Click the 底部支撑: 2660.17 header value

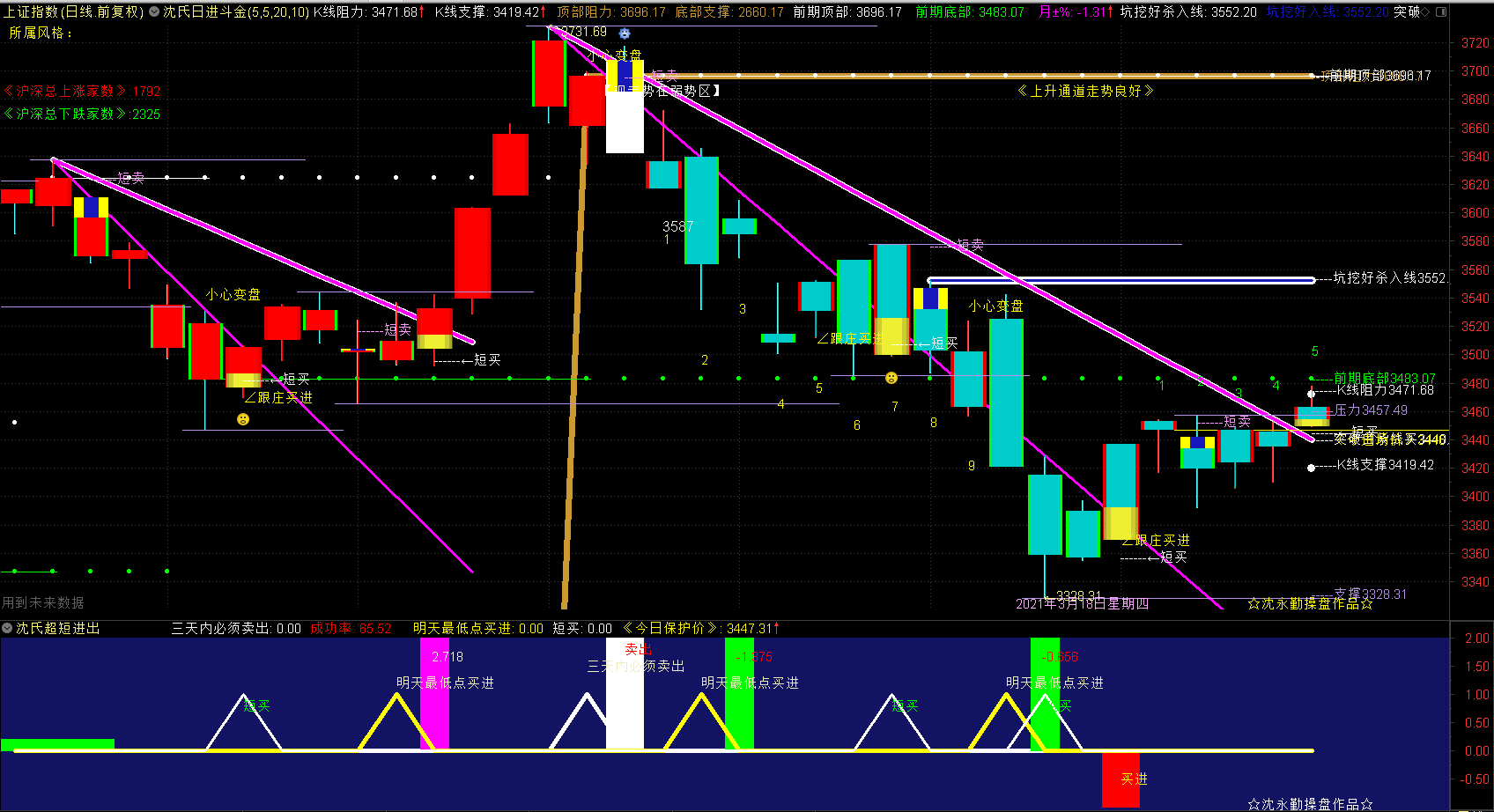(x=729, y=11)
